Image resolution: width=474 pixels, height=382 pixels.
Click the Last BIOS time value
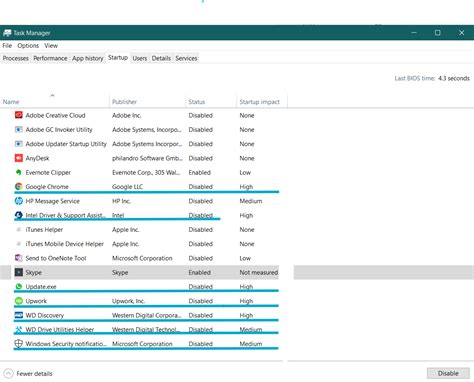(x=454, y=78)
